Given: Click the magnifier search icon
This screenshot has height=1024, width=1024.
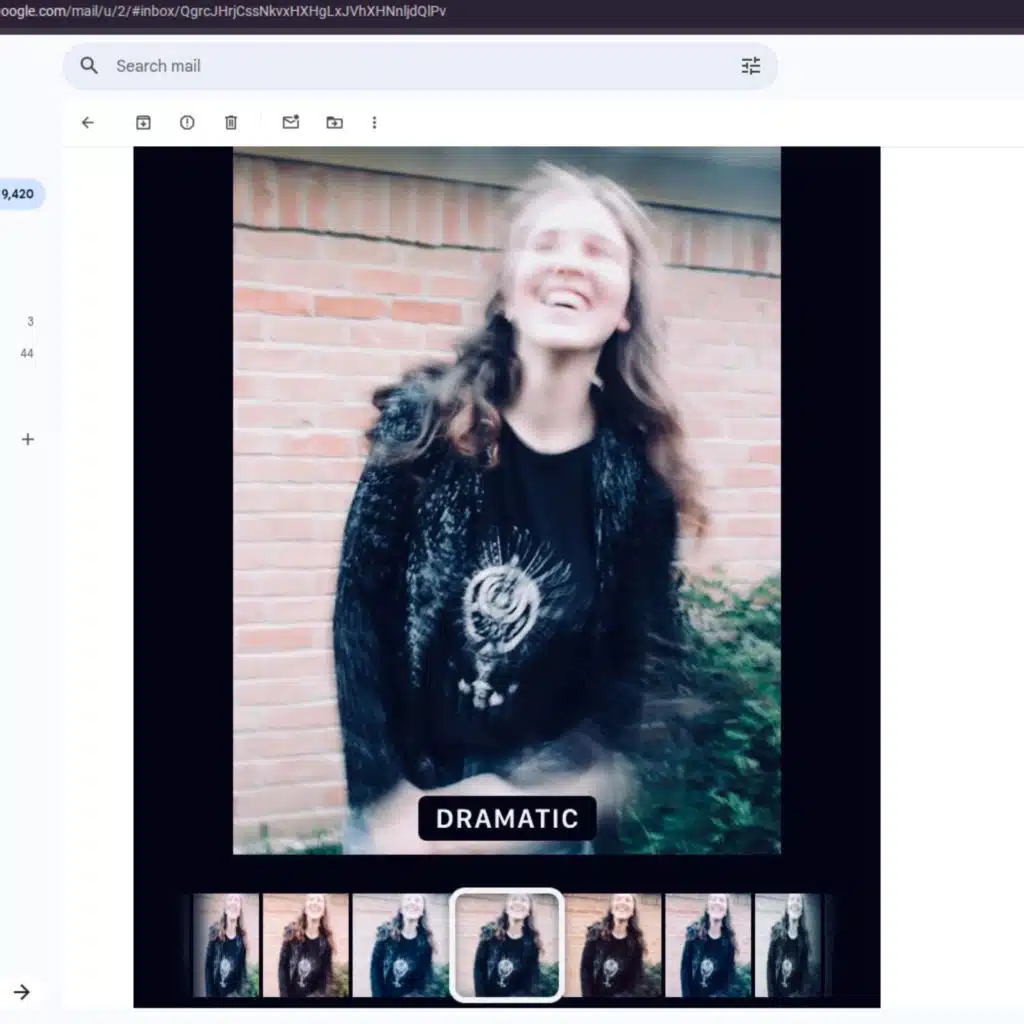Looking at the screenshot, I should [89, 66].
